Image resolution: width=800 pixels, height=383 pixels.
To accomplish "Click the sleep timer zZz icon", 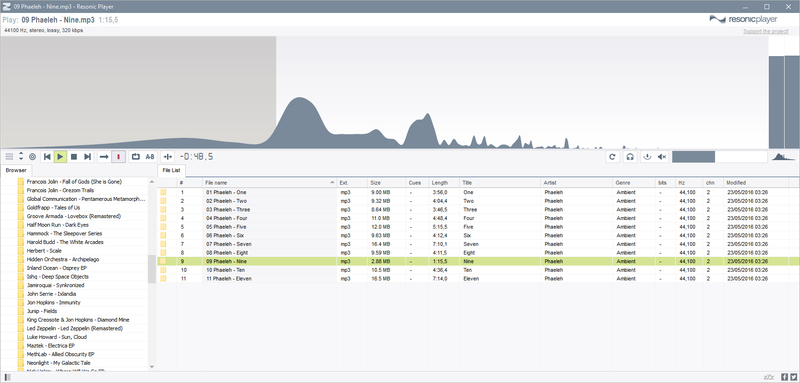I will pos(768,377).
